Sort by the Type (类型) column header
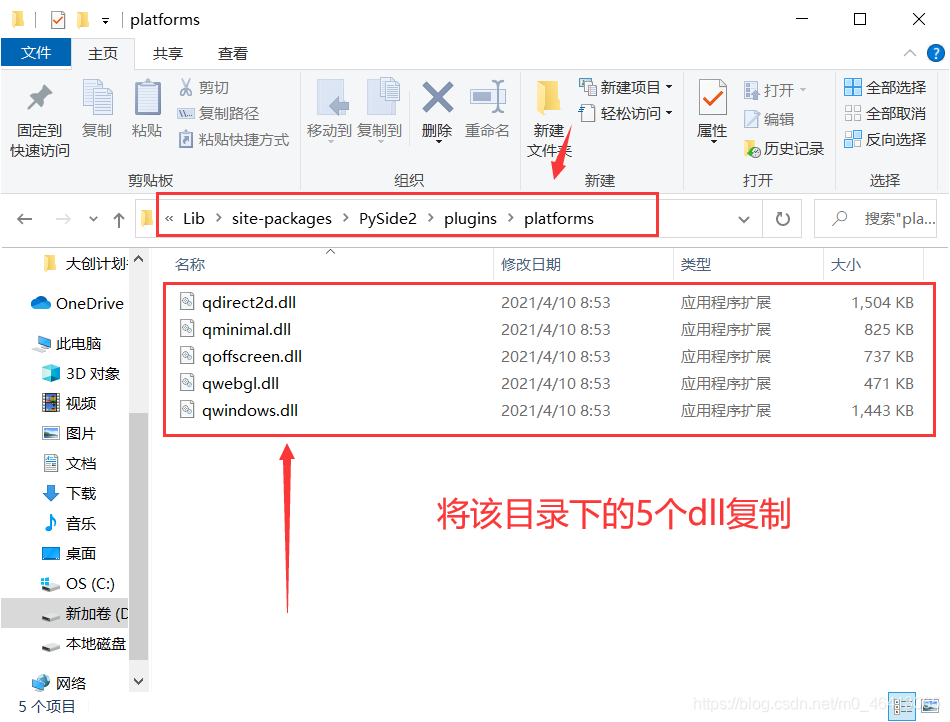 (x=748, y=265)
